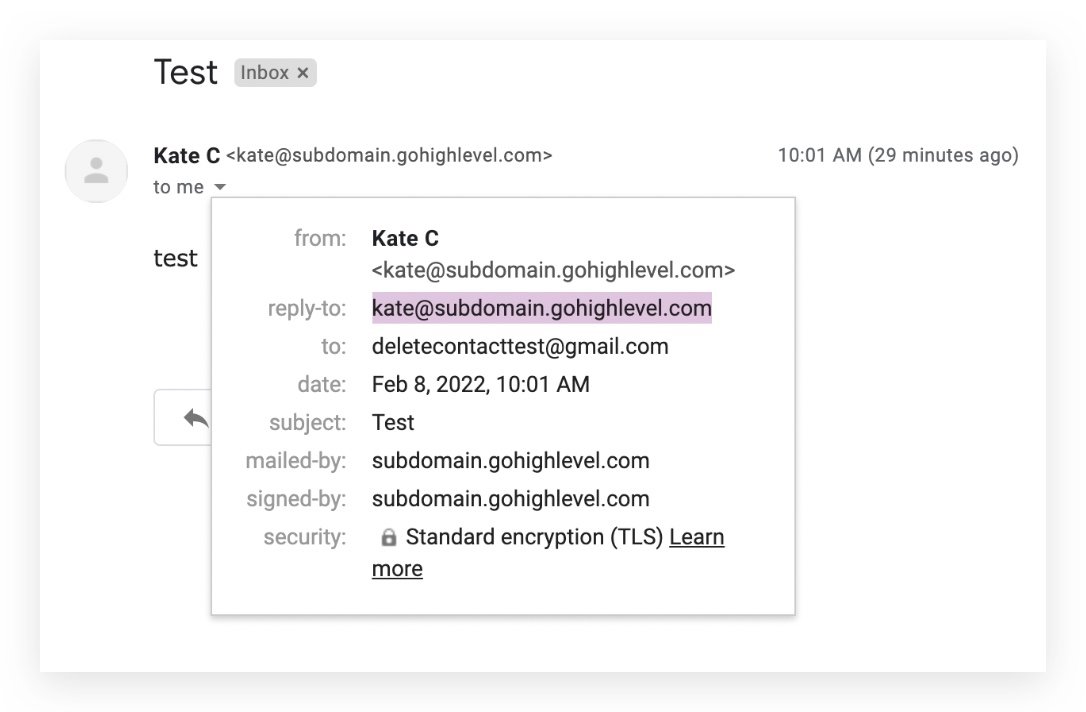Click the sender email address in message header
The width and height of the screenshot is (1086, 712).
(389, 155)
